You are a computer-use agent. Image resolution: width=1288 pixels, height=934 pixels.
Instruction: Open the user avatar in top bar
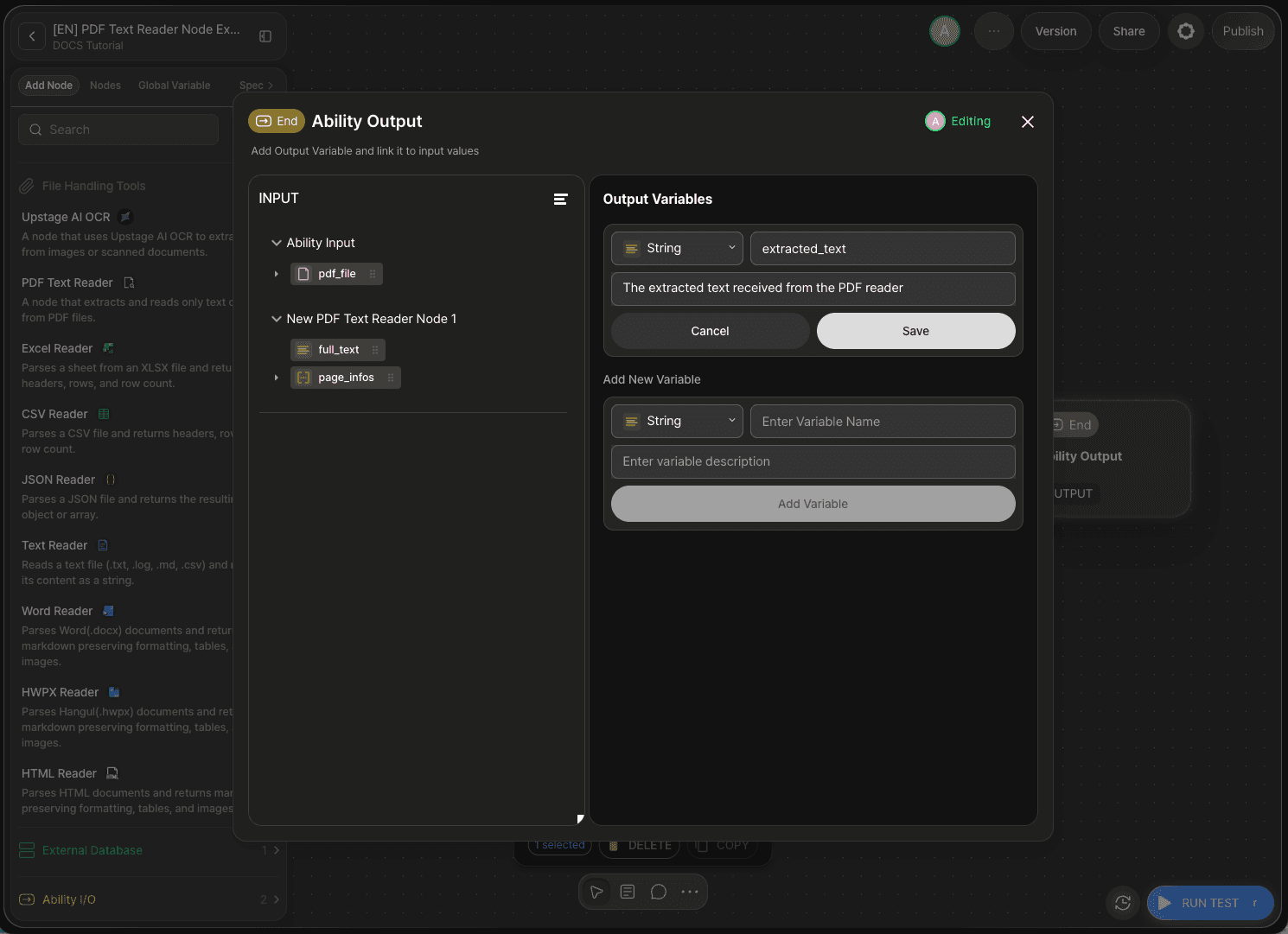click(x=945, y=31)
